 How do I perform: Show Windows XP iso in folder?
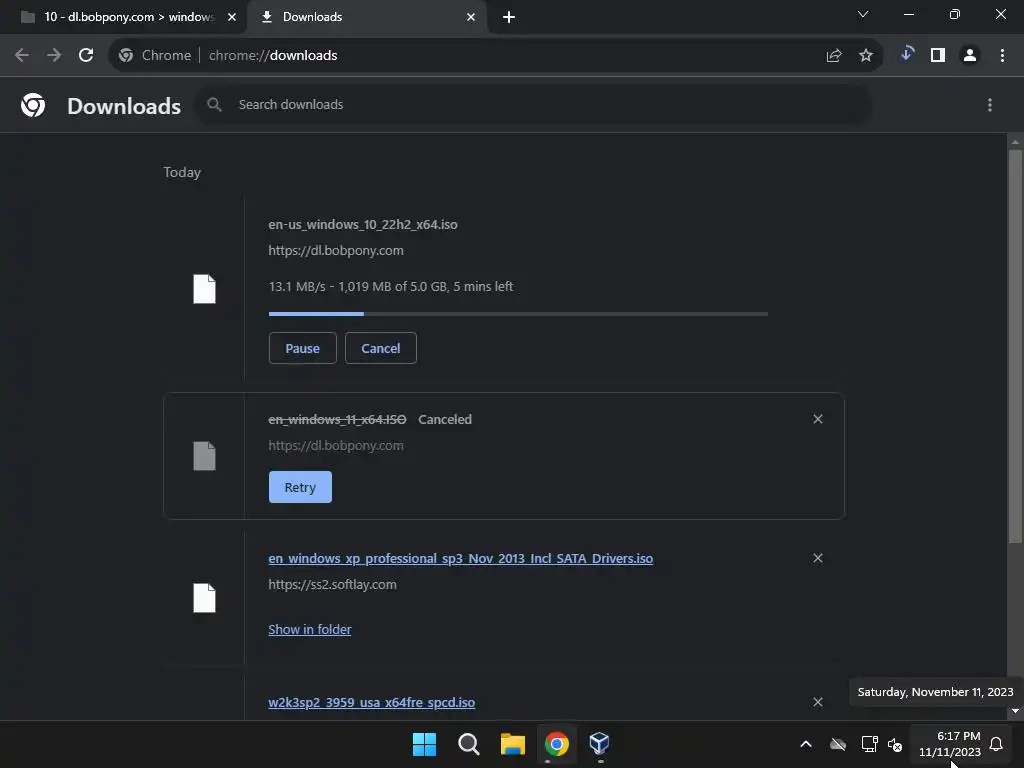pyautogui.click(x=310, y=630)
